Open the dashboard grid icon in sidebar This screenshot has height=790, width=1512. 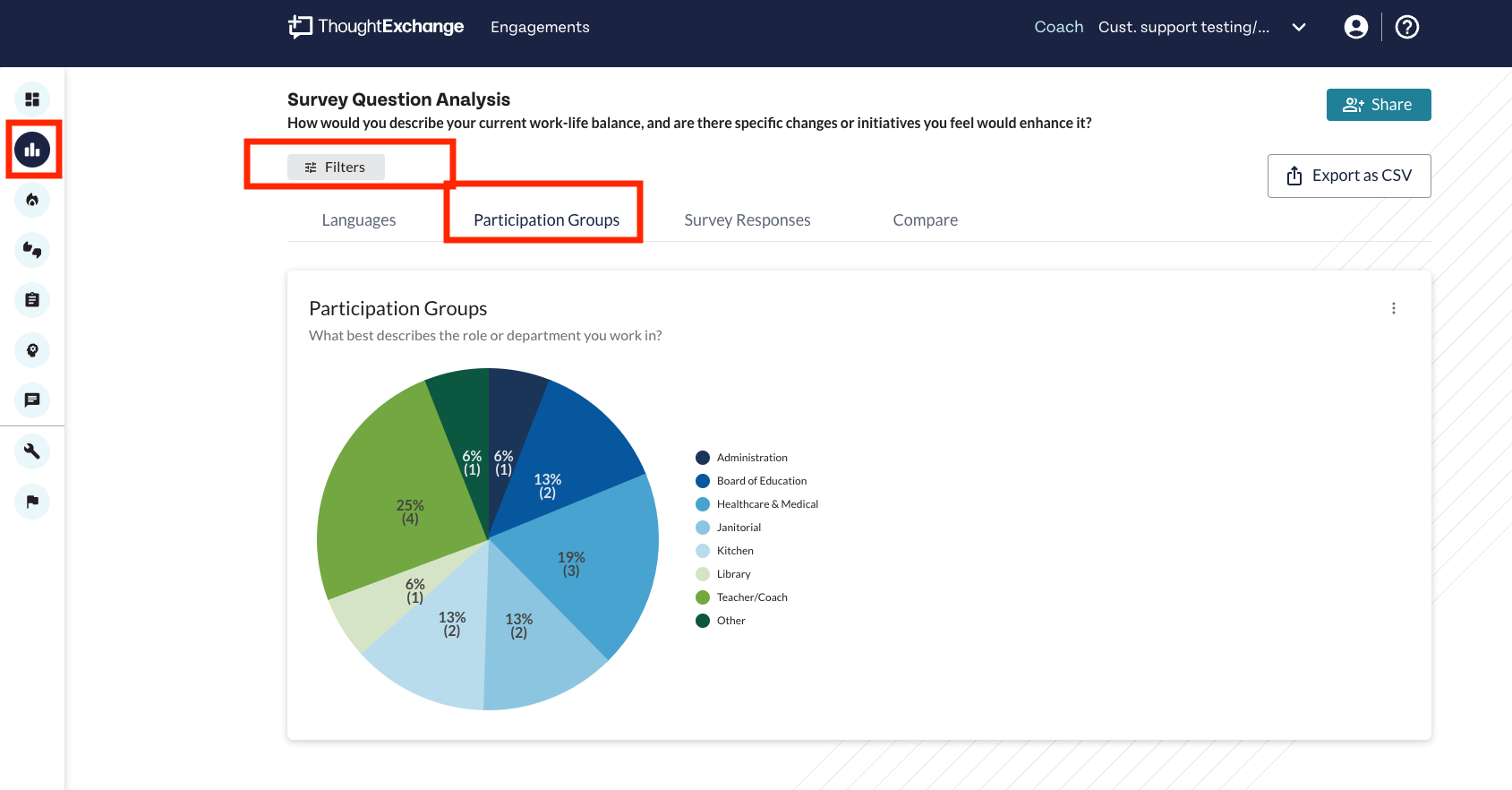point(32,99)
